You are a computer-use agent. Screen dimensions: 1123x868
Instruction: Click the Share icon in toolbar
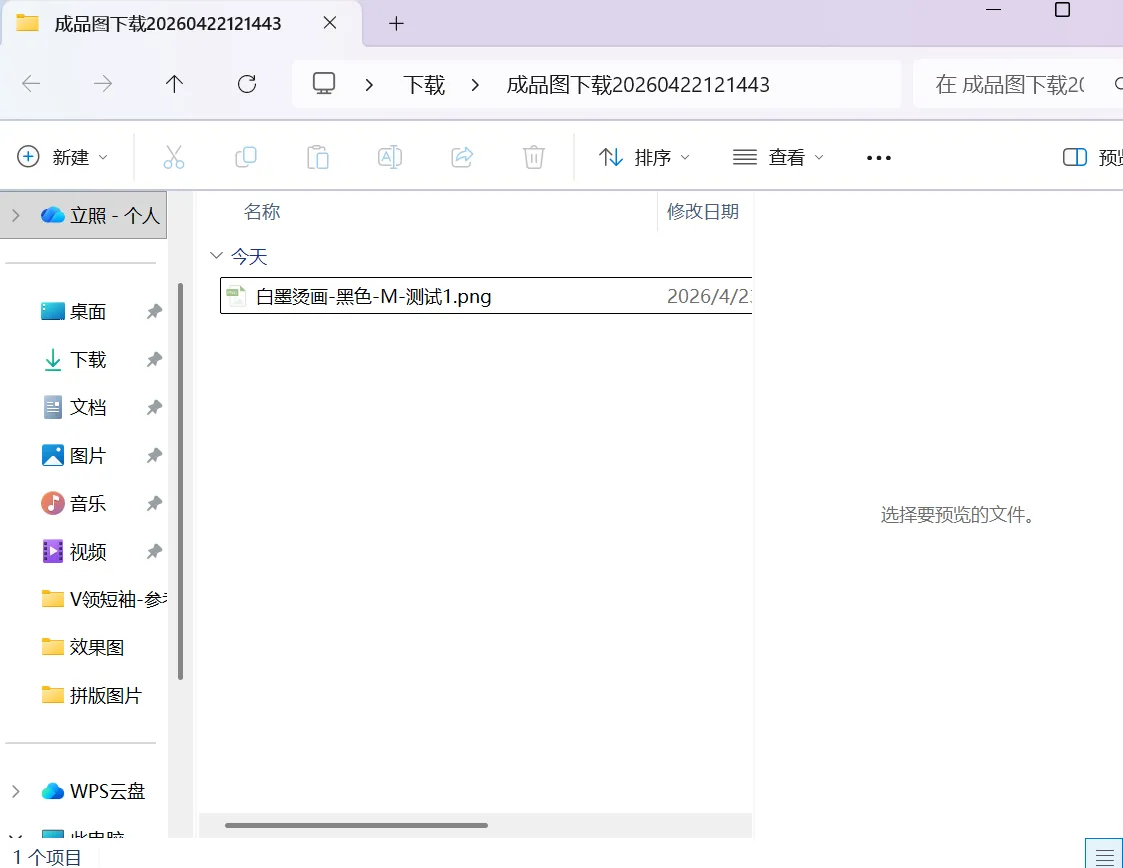coord(462,157)
